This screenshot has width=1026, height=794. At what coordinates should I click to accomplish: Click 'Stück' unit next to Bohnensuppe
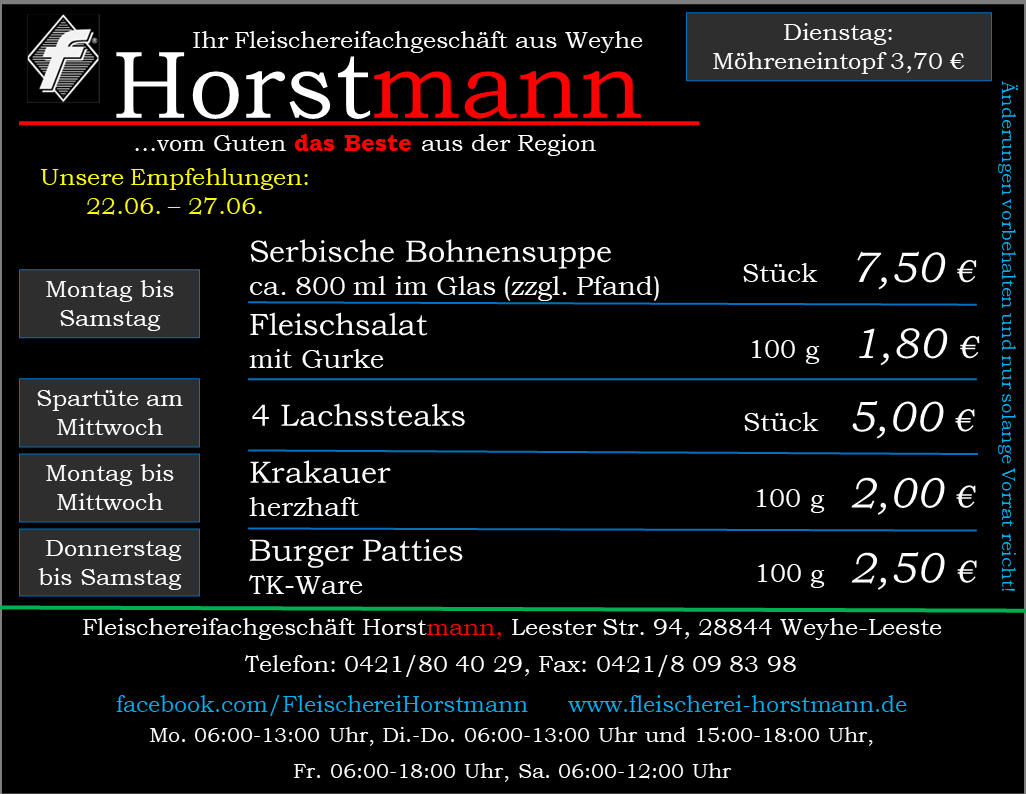click(780, 273)
